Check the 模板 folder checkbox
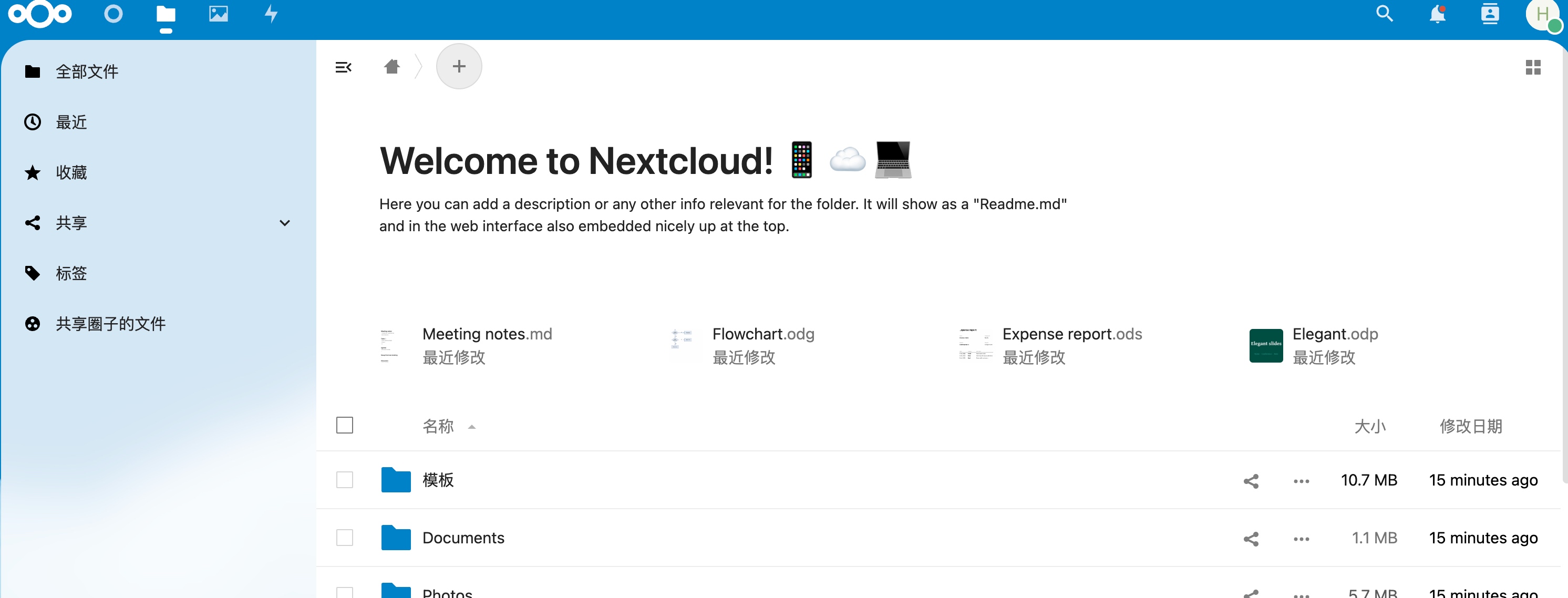This screenshot has height=598, width=1568. [345, 480]
